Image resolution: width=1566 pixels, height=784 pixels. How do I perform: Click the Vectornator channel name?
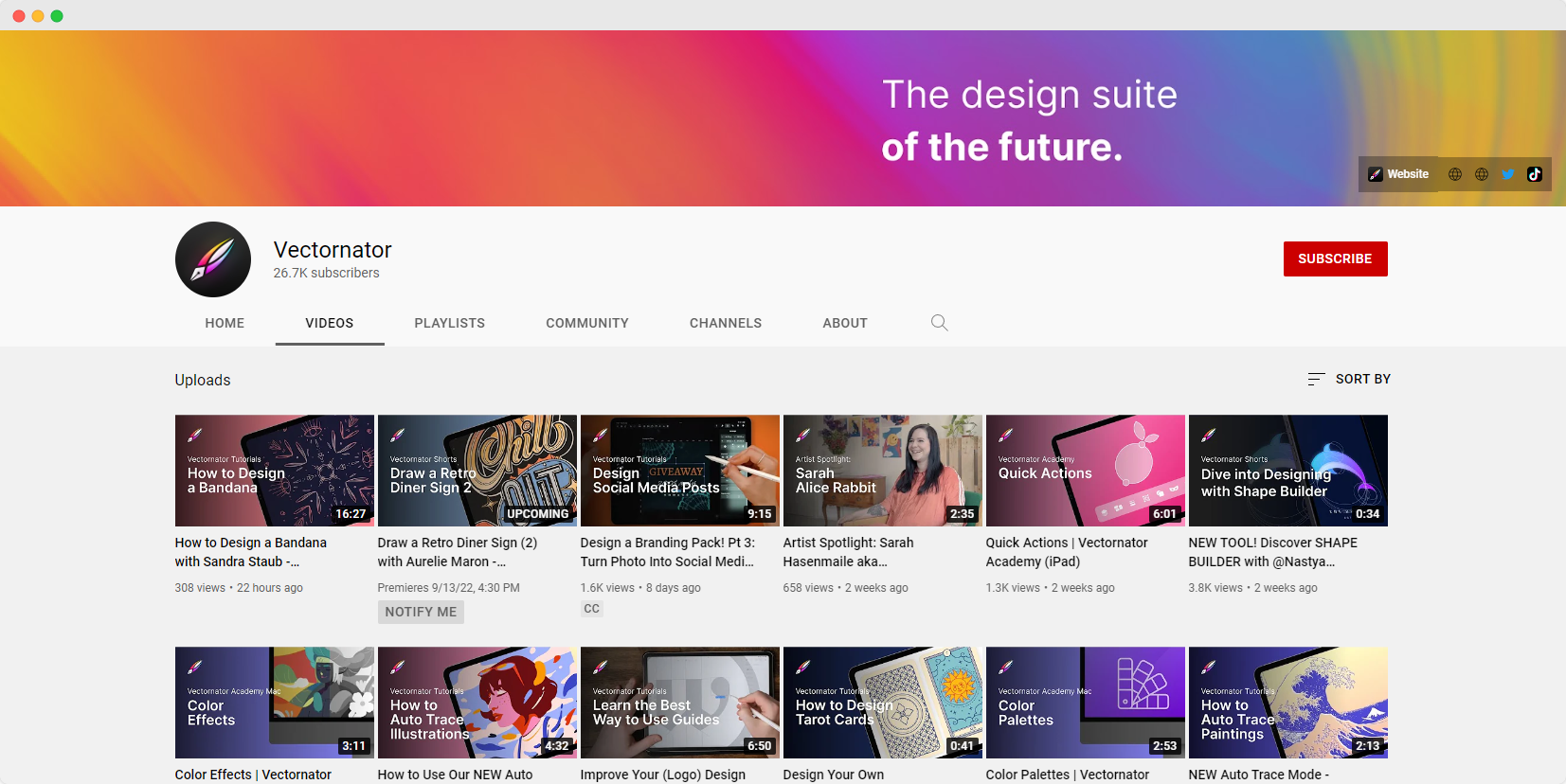333,250
